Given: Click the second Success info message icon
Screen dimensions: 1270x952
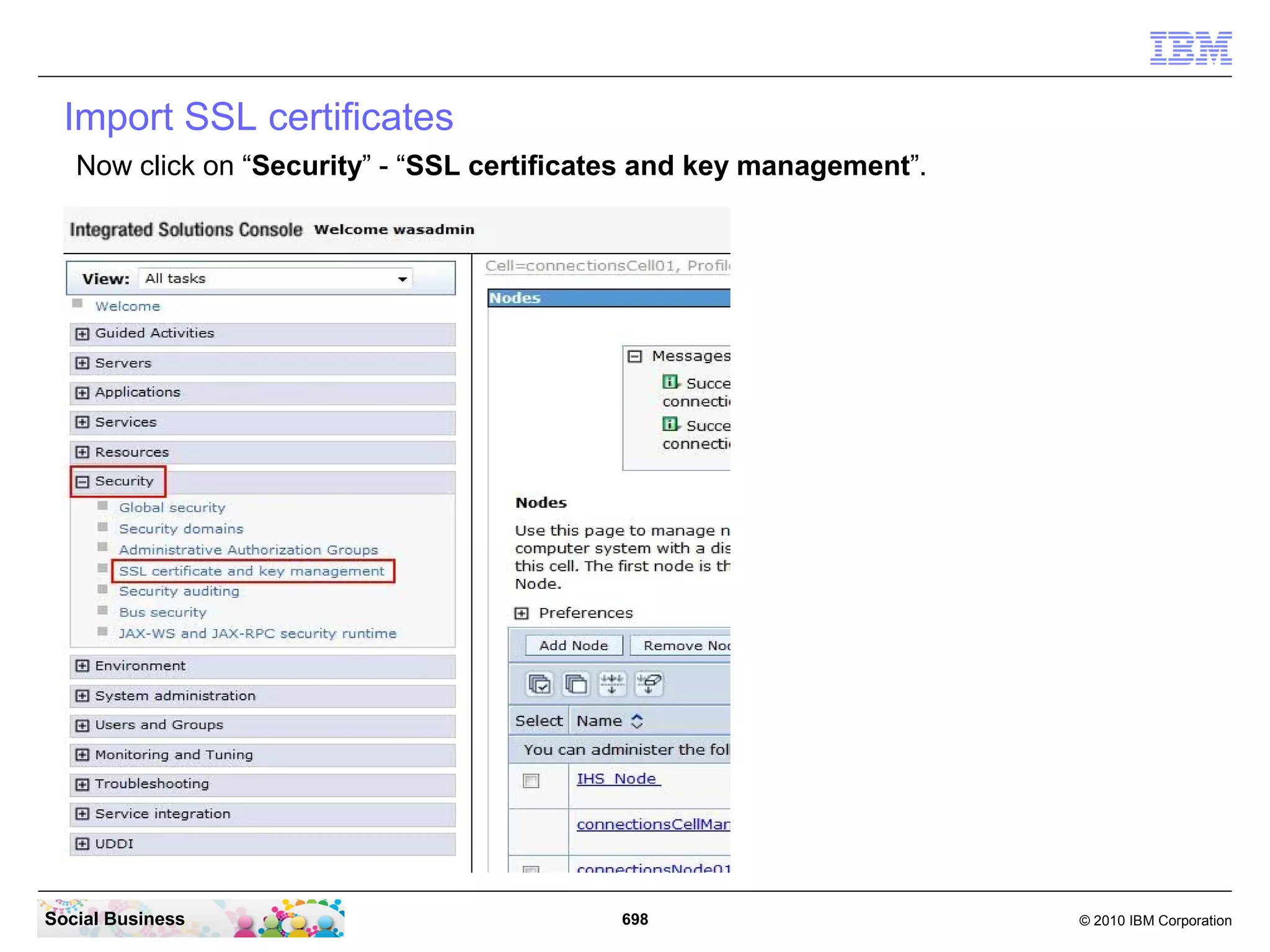Looking at the screenshot, I should [670, 424].
